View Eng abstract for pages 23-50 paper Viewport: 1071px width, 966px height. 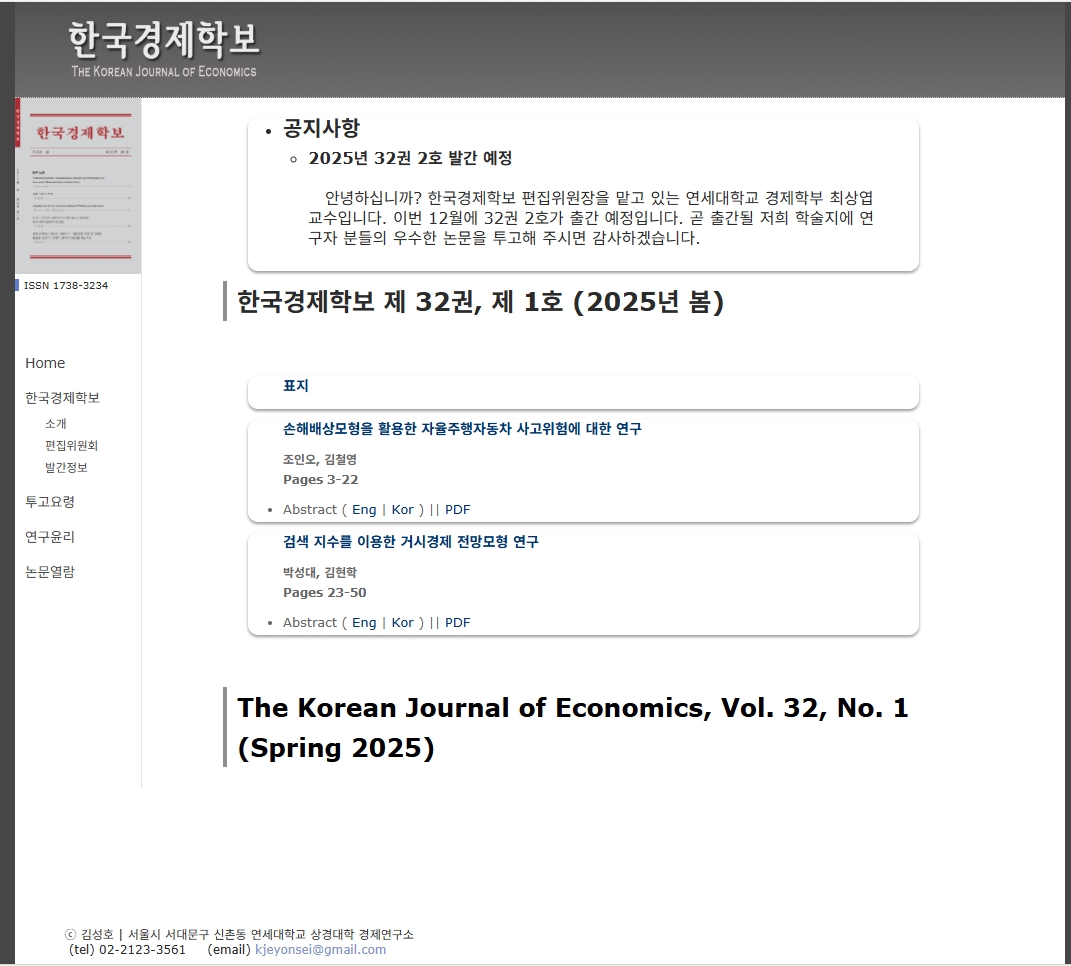364,622
